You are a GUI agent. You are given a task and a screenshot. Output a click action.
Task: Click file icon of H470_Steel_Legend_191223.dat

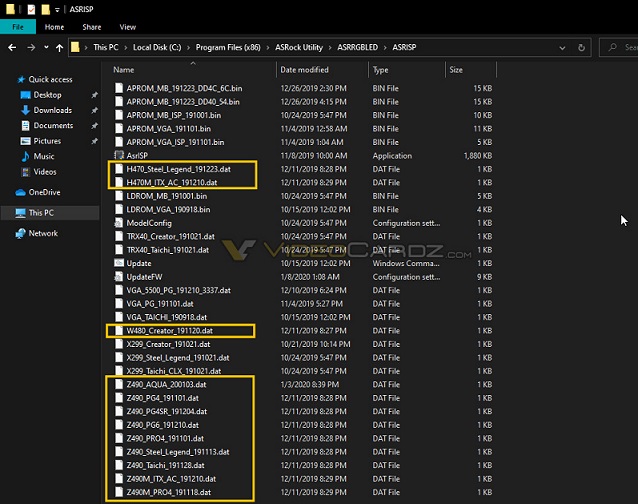point(119,169)
